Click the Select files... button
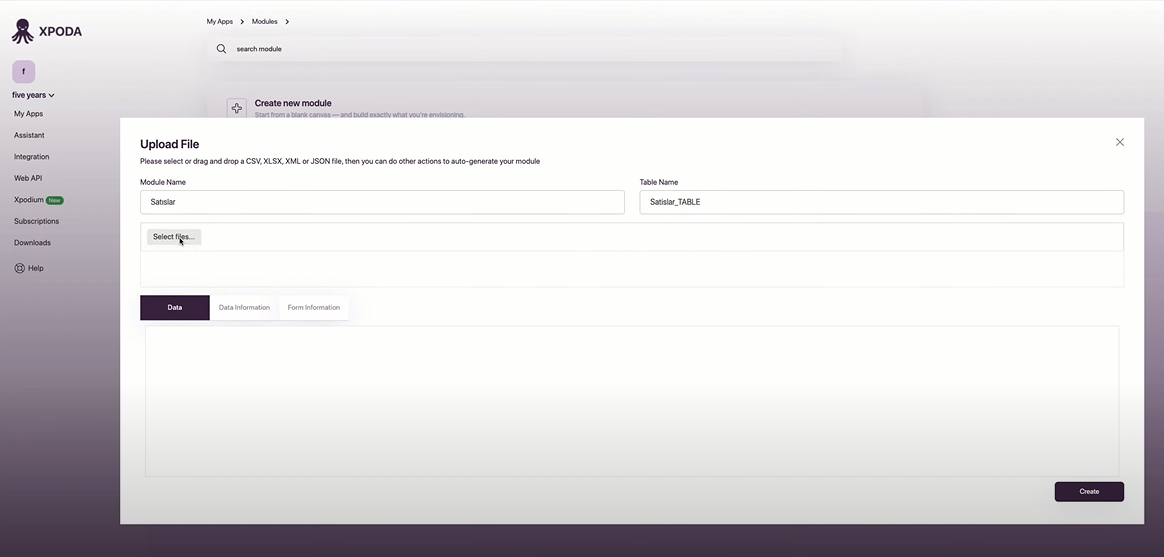This screenshot has width=1164, height=557. tap(174, 237)
